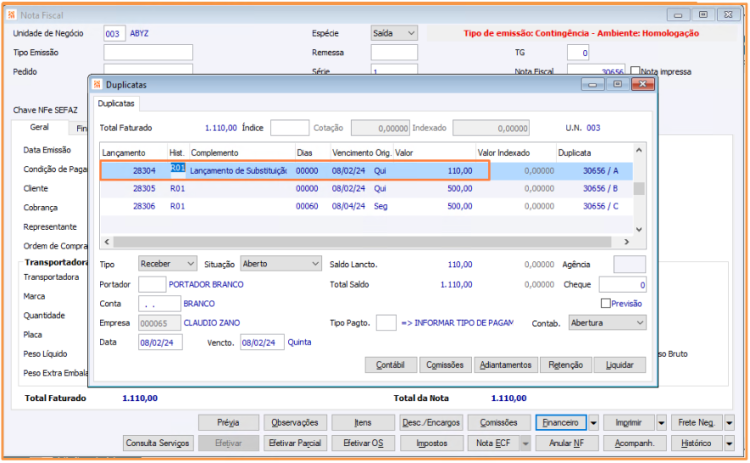Open the Contab. dropdown showing Abertura
This screenshot has width=750, height=463.
tap(606, 323)
